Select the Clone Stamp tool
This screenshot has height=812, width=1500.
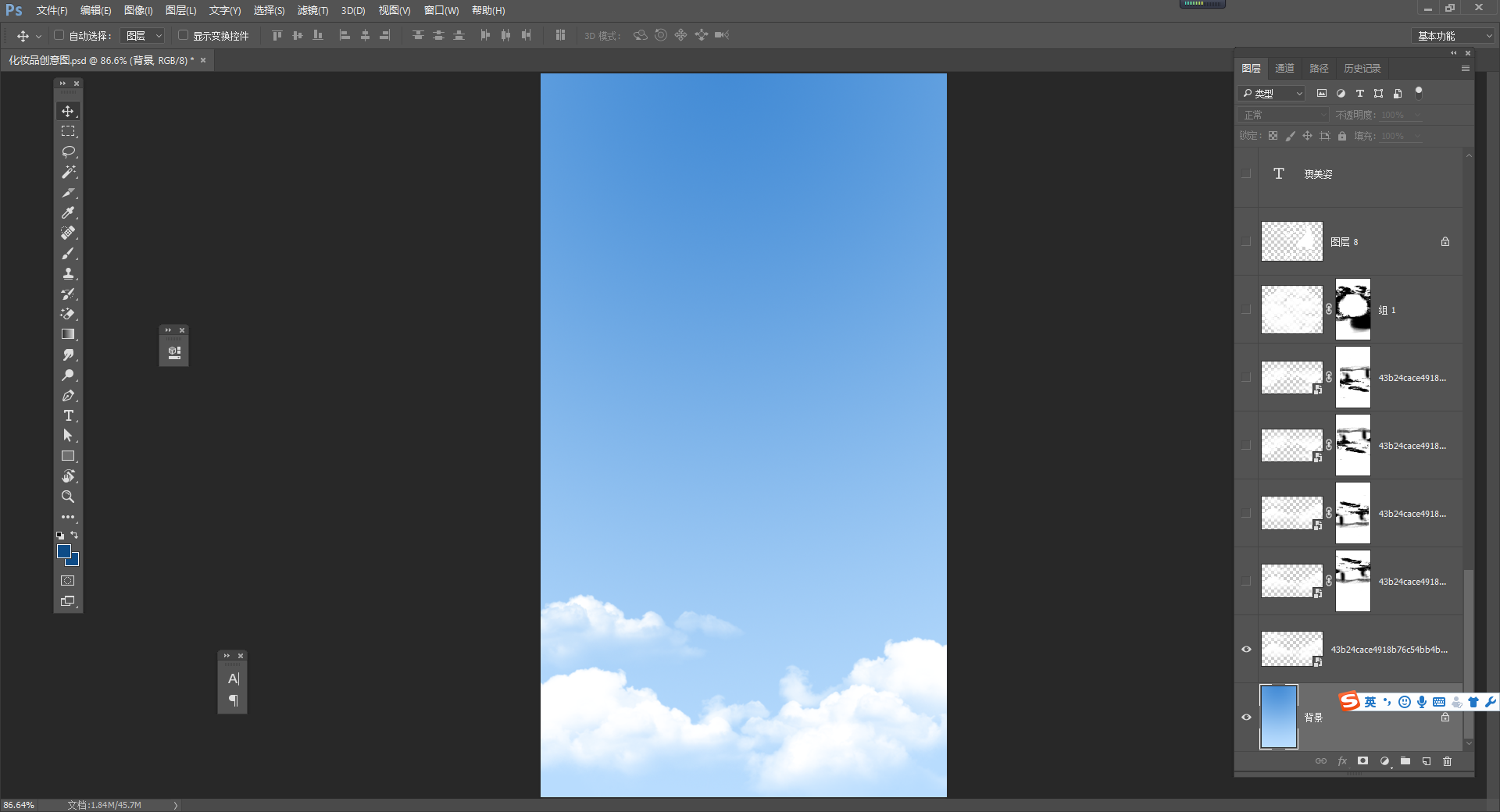point(68,273)
